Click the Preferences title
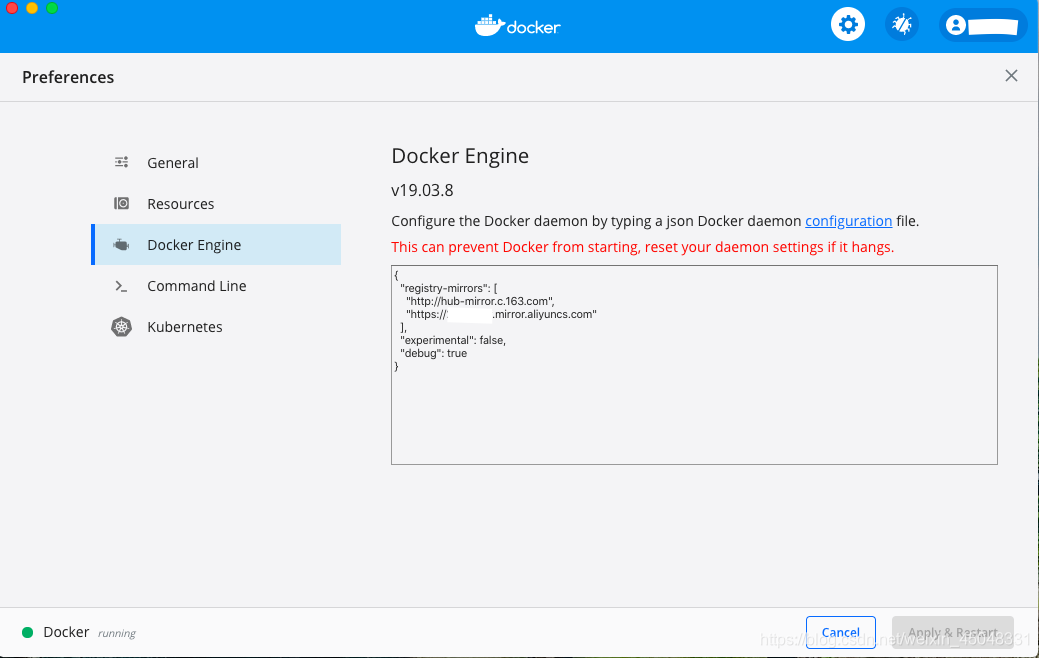1039x658 pixels. click(x=68, y=77)
